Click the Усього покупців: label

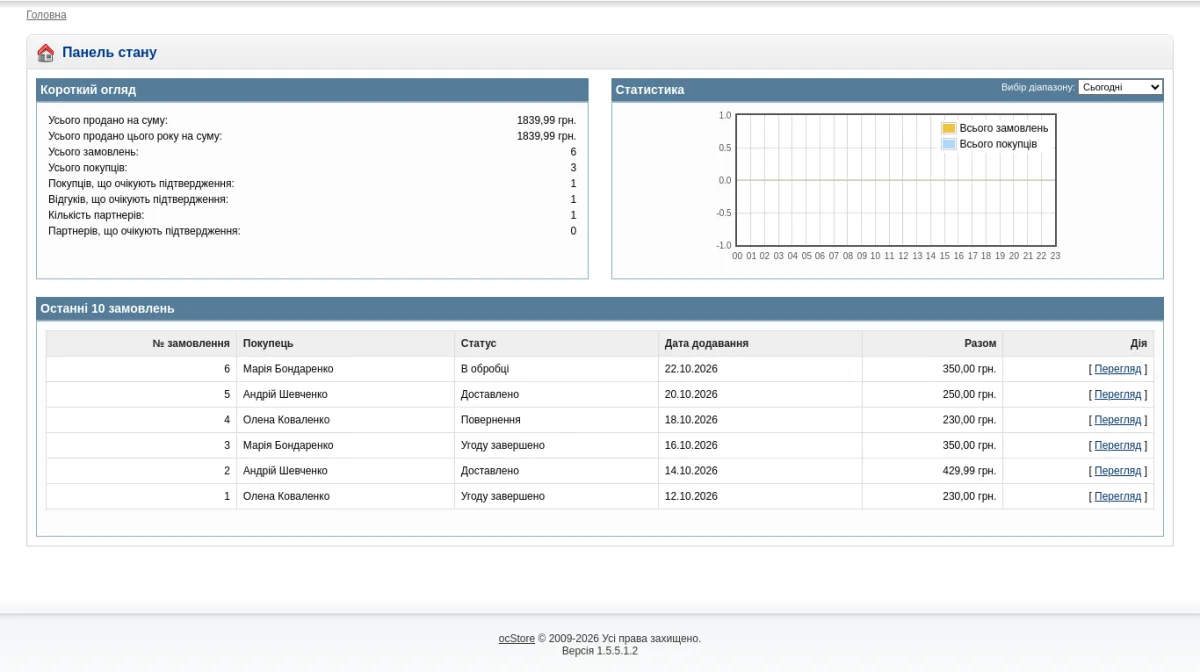88,168
